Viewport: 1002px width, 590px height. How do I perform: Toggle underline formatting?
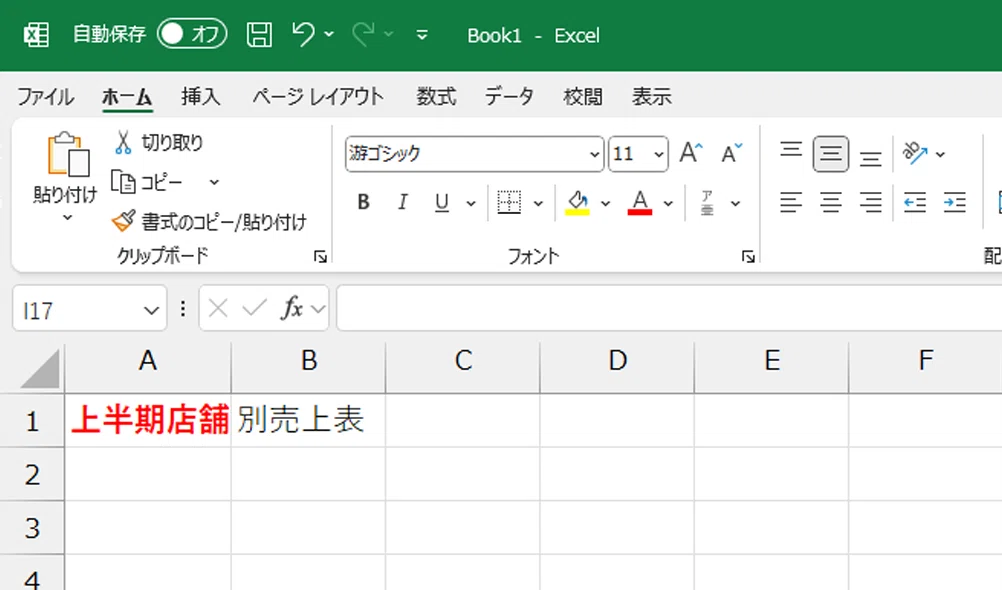442,203
